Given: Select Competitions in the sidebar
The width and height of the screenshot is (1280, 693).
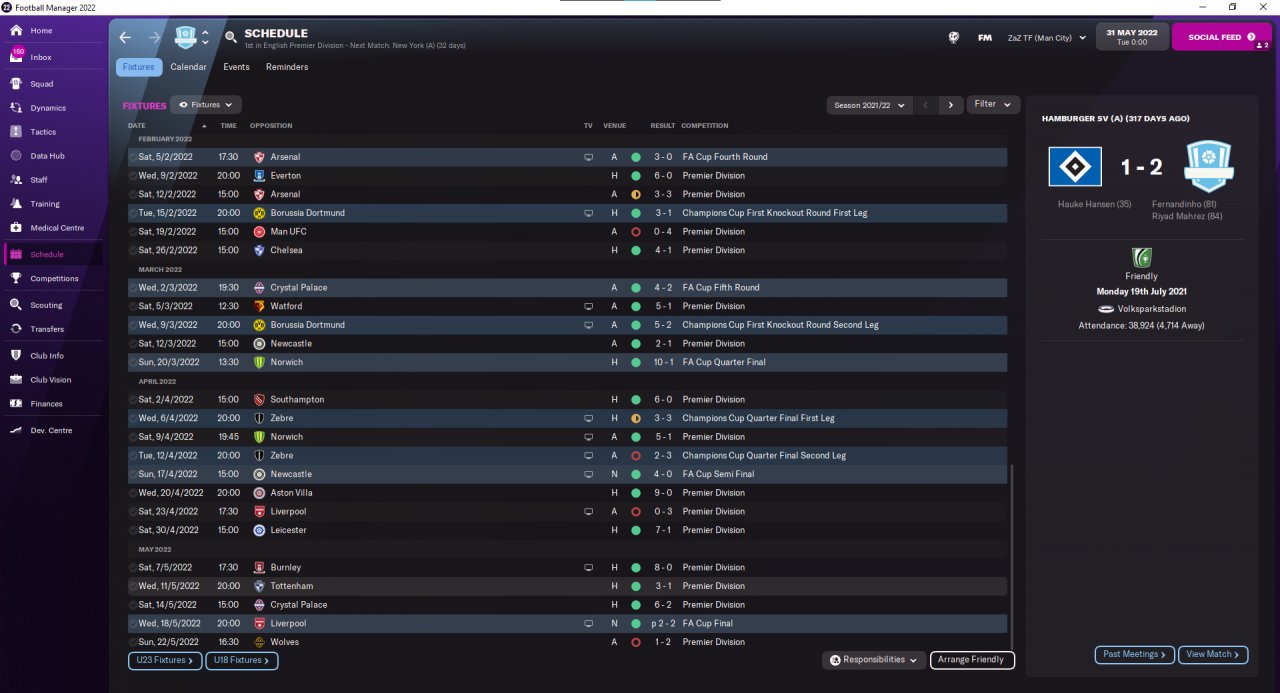Looking at the screenshot, I should pos(54,279).
